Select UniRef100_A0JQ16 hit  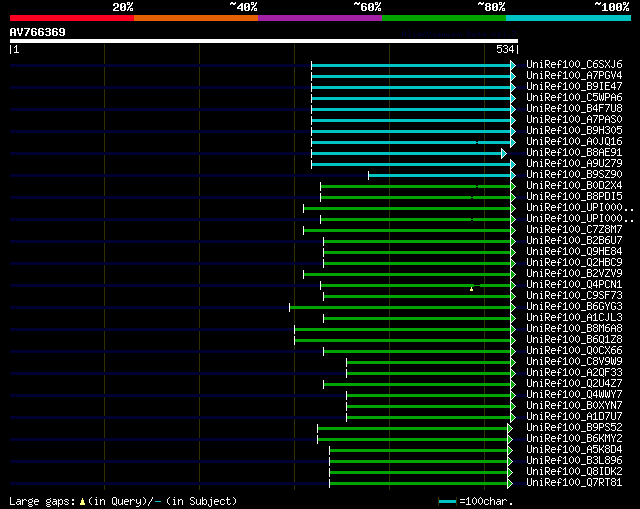click(574, 142)
